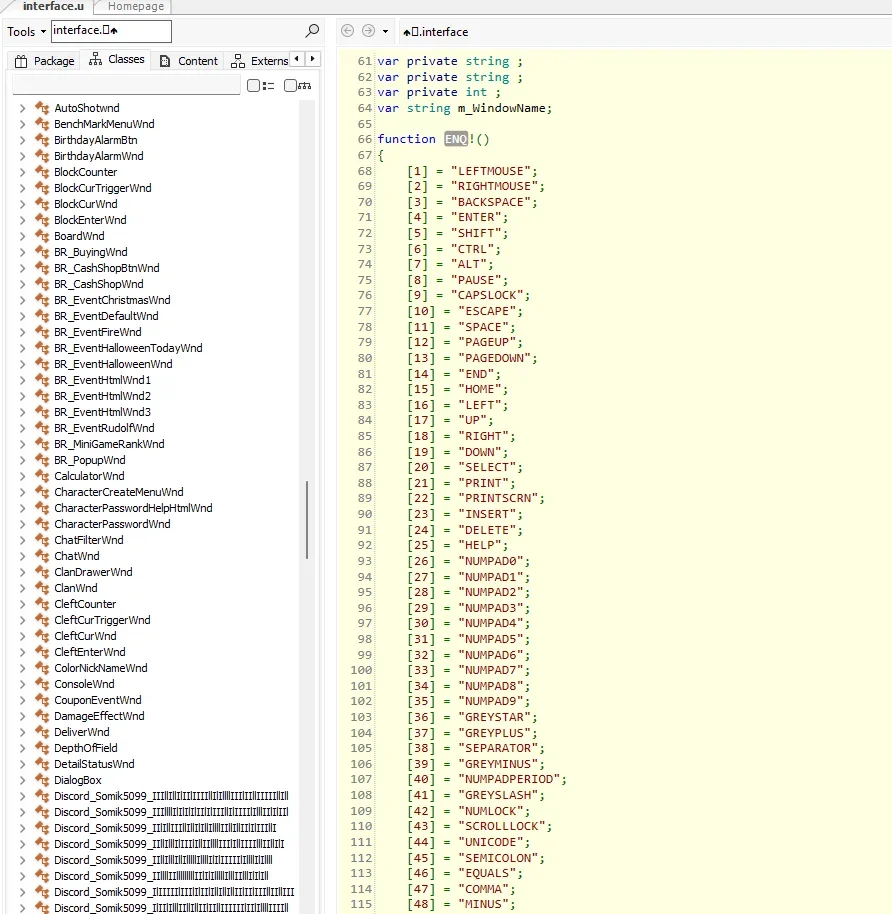This screenshot has height=914, width=892.
Task: Click the class list vertical scrollbar thumb
Action: point(307,520)
